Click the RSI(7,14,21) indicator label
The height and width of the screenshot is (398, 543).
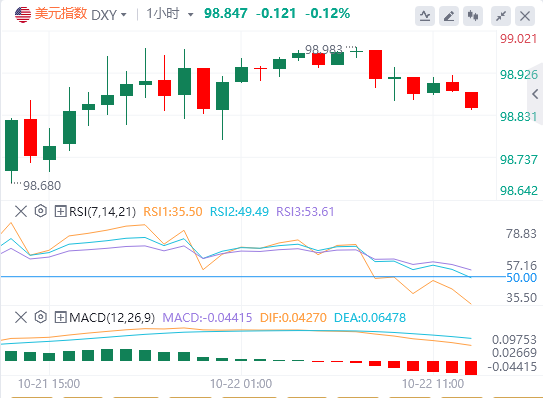point(103,211)
